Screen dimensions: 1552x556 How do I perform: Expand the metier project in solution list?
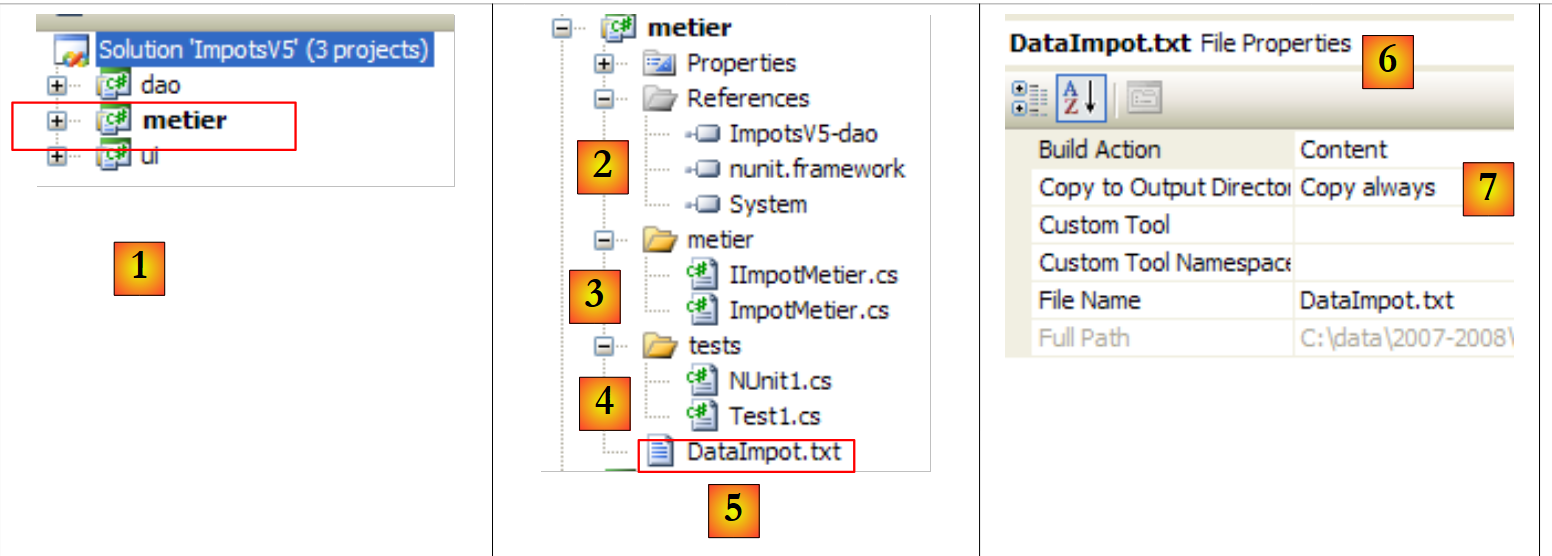coord(57,121)
